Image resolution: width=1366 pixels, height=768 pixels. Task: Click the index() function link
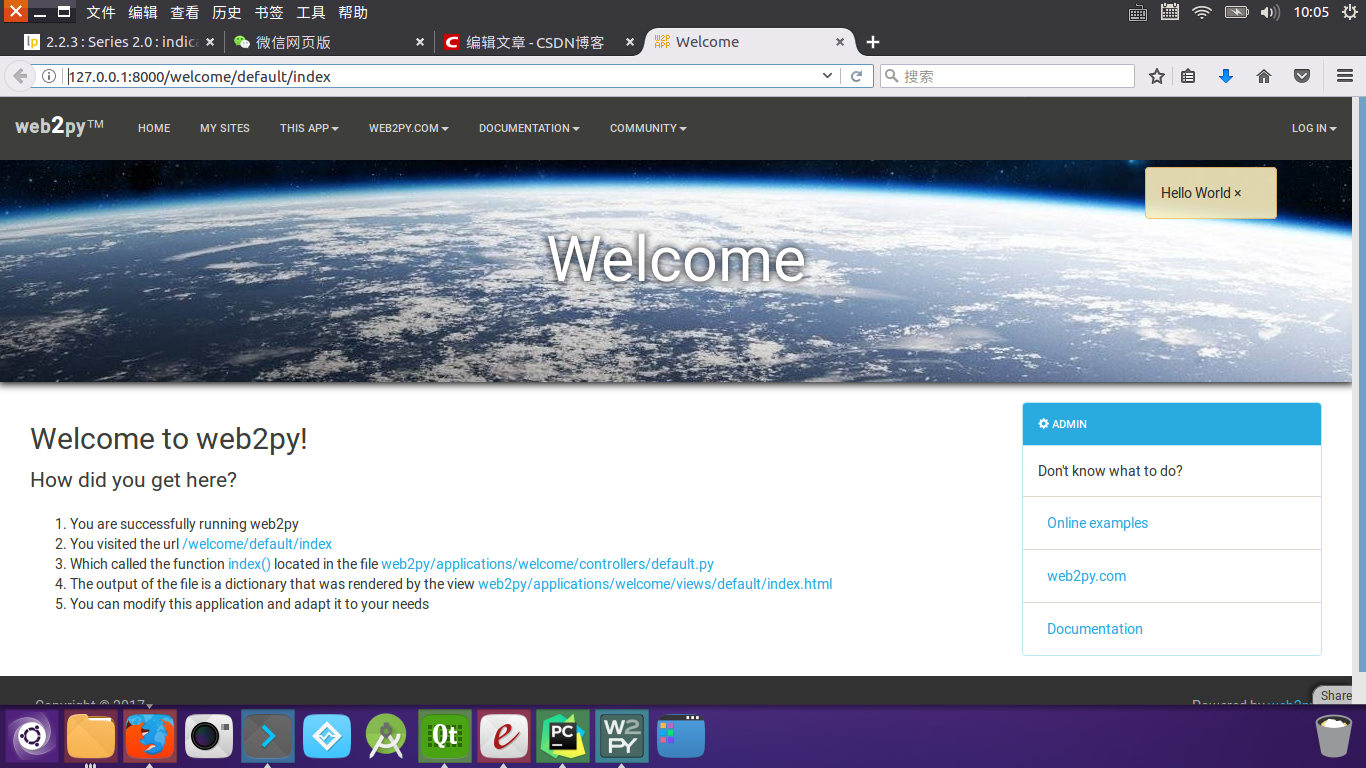point(249,564)
